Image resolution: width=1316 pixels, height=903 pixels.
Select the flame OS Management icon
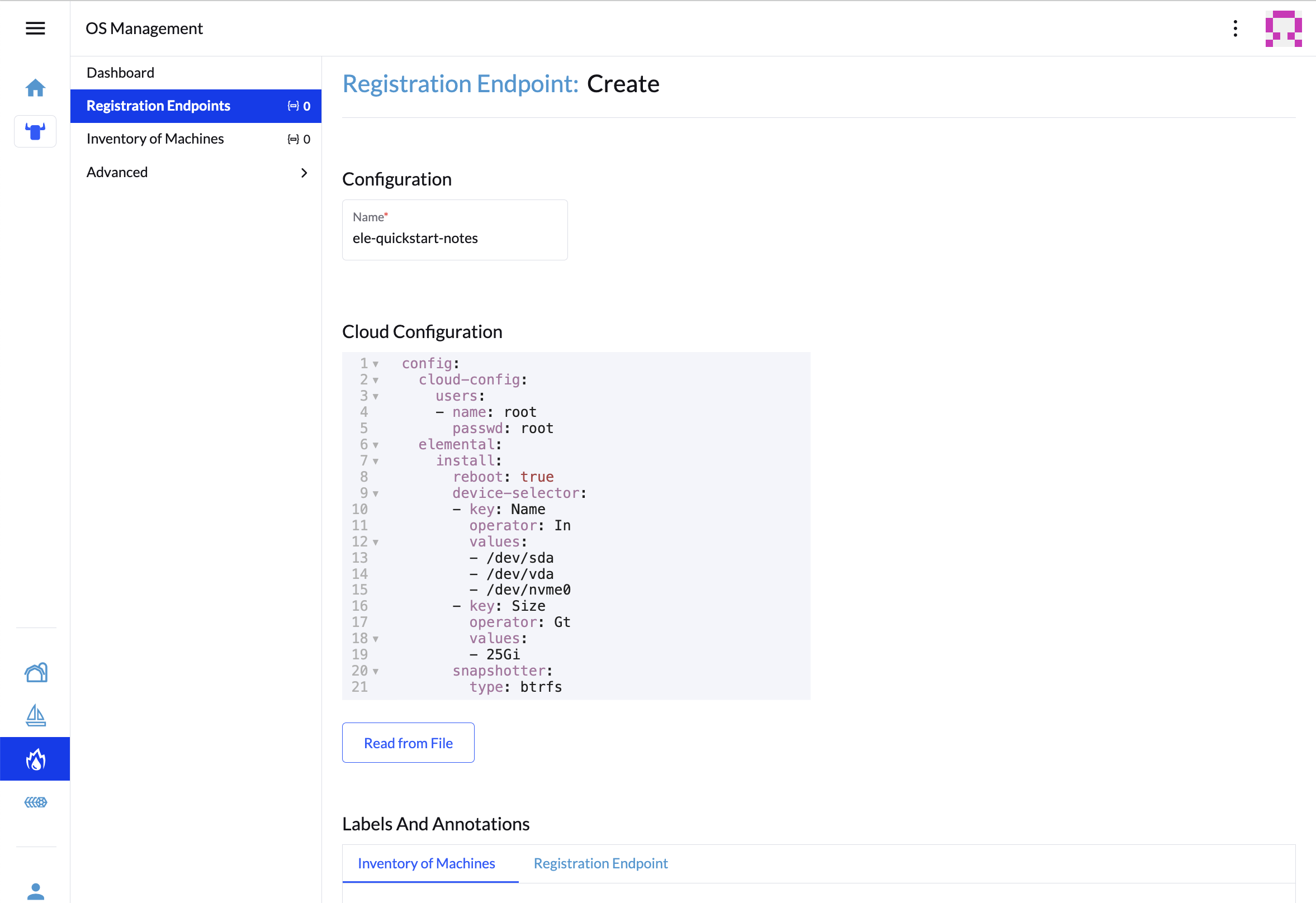tap(35, 759)
